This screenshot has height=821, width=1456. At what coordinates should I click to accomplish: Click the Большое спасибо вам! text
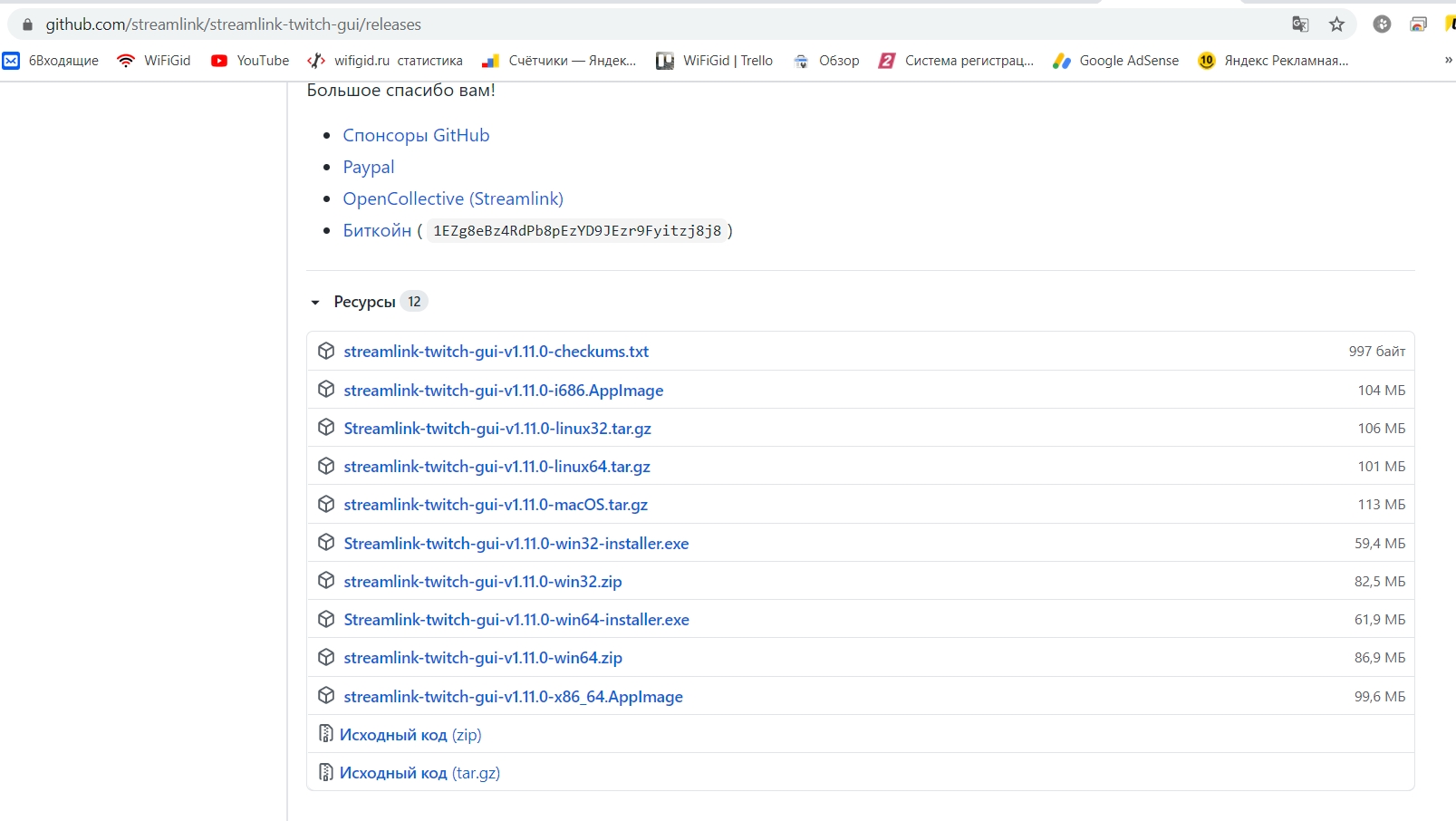(x=401, y=90)
